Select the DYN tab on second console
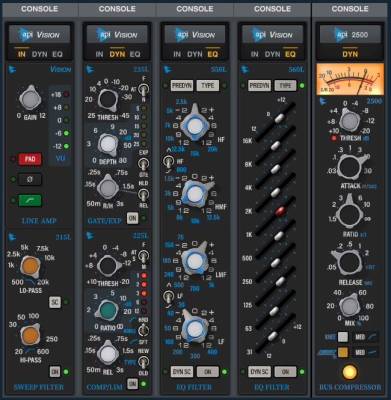This screenshot has height=400, width=391. (x=117, y=54)
